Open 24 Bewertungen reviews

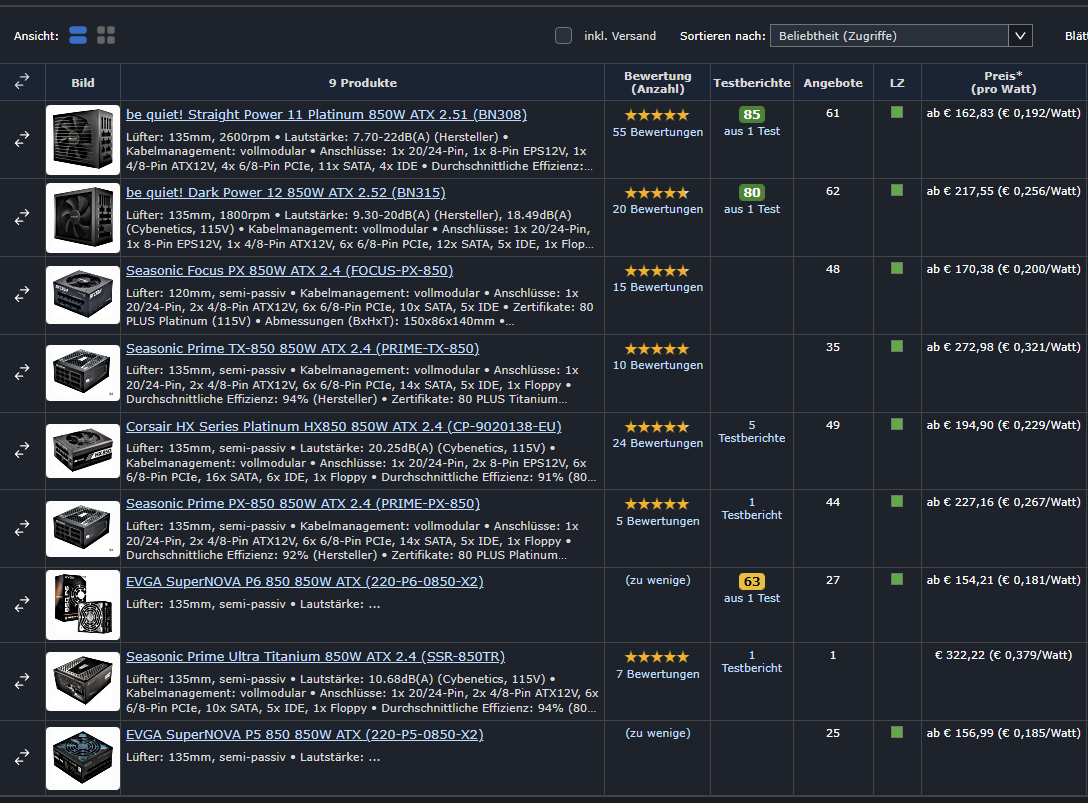(x=657, y=443)
